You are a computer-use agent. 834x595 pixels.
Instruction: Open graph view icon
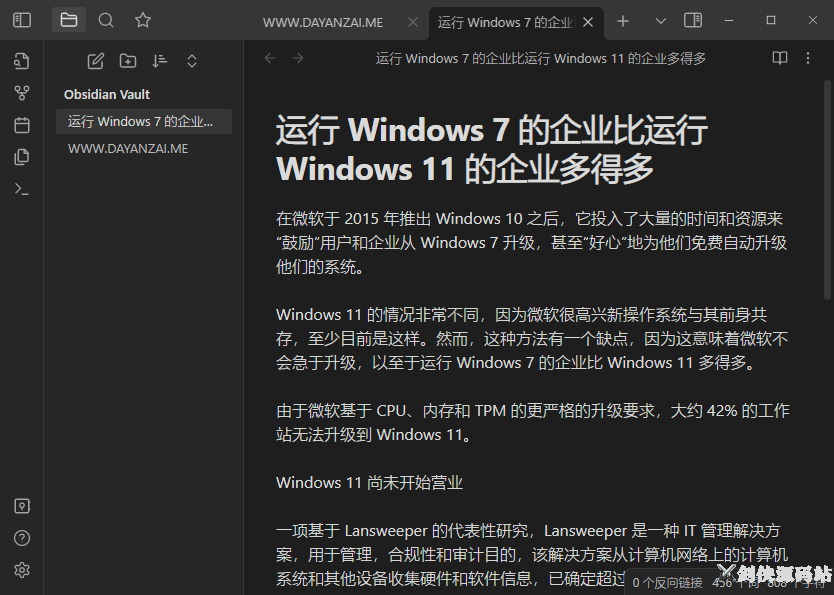22,93
